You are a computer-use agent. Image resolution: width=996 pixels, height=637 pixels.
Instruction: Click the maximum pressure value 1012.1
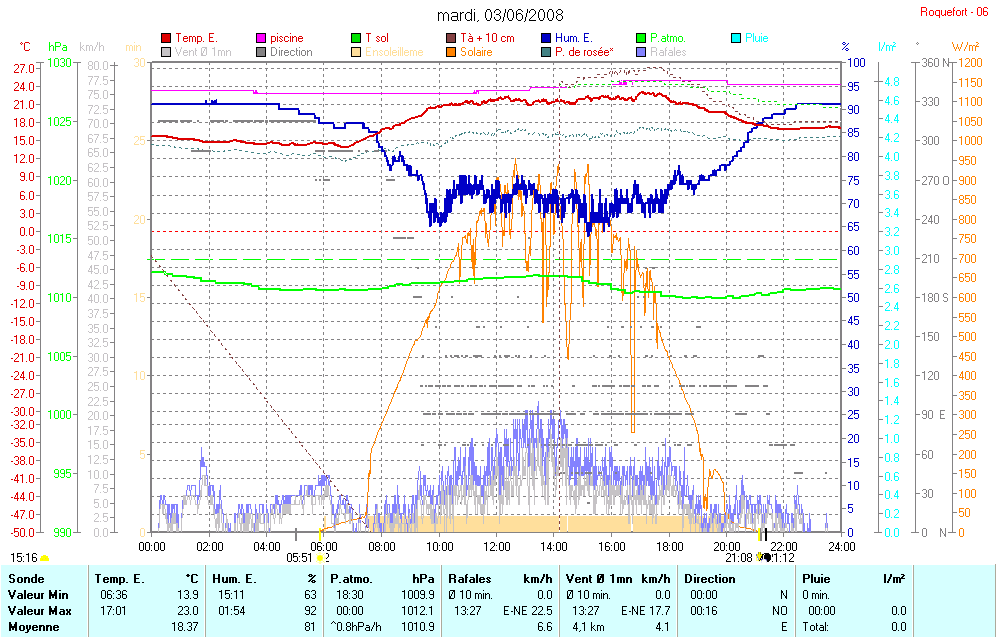click(x=418, y=611)
